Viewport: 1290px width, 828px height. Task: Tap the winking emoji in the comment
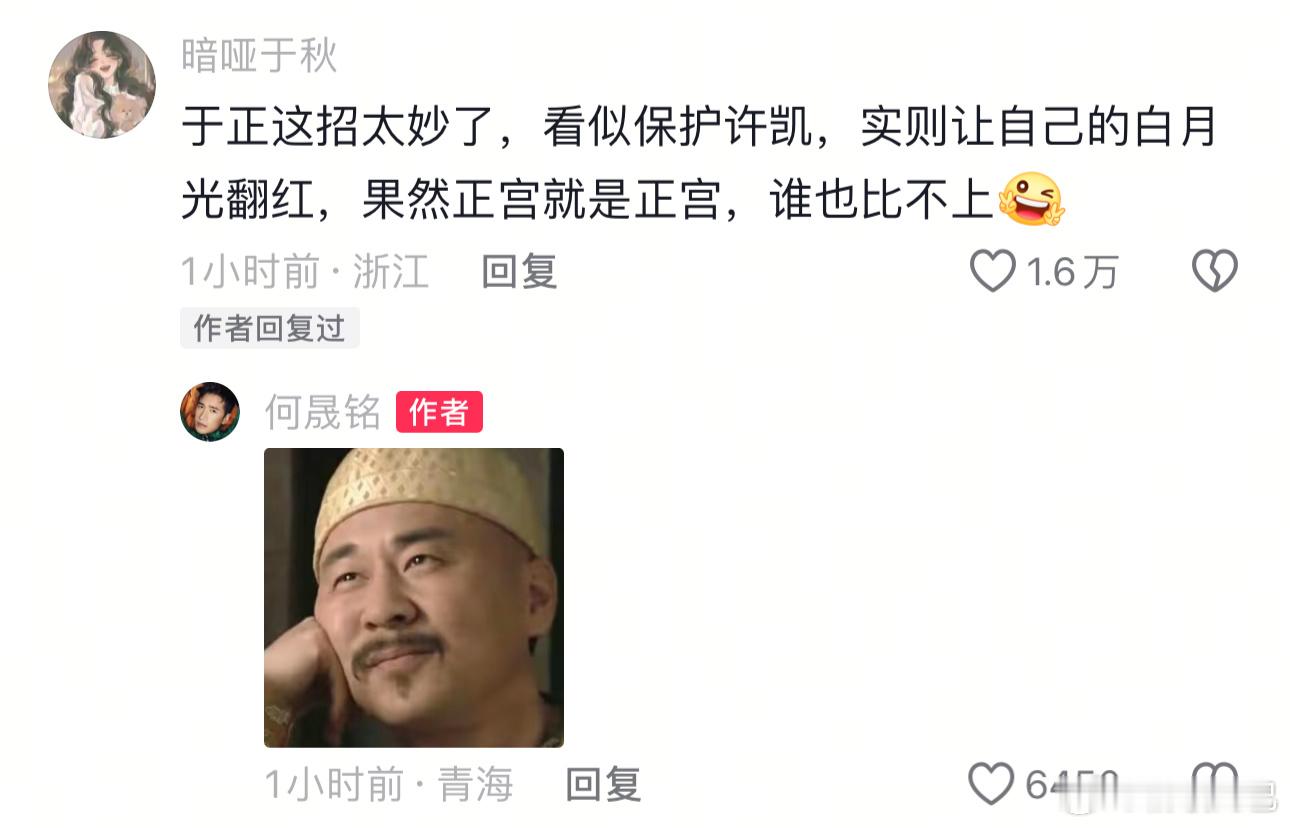pyautogui.click(x=1032, y=200)
